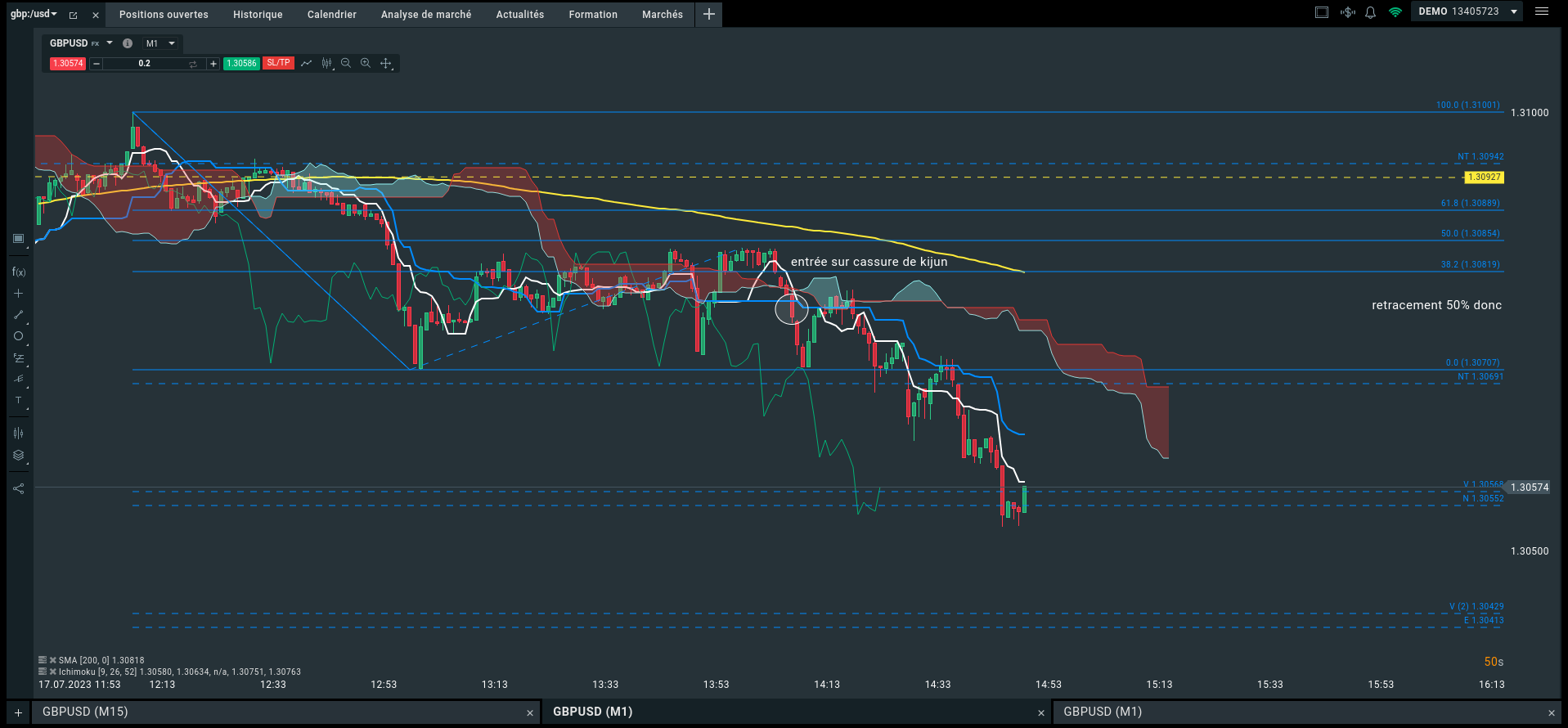This screenshot has width=1568, height=728.
Task: Select the Fibonacci retracement tool
Action: pos(19,358)
